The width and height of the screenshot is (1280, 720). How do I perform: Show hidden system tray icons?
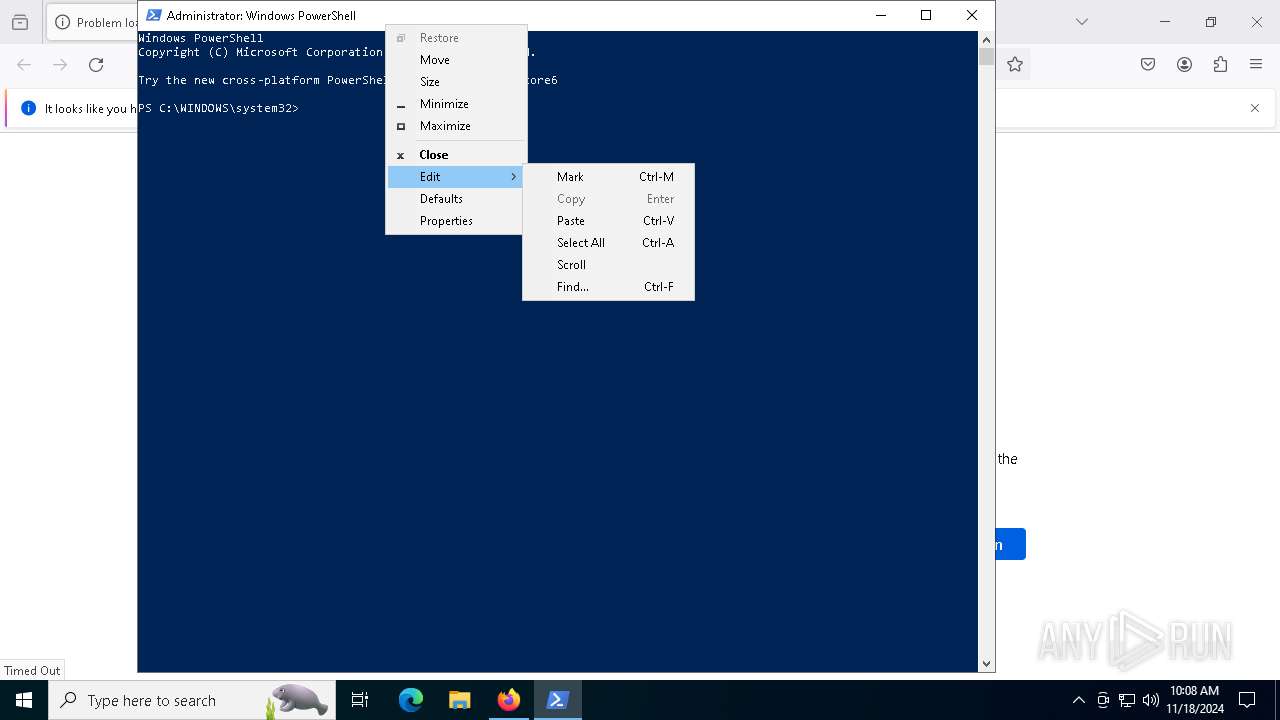coord(1078,700)
